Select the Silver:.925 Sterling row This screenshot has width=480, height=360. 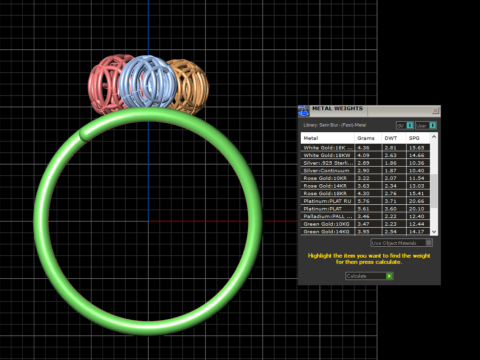click(365, 163)
